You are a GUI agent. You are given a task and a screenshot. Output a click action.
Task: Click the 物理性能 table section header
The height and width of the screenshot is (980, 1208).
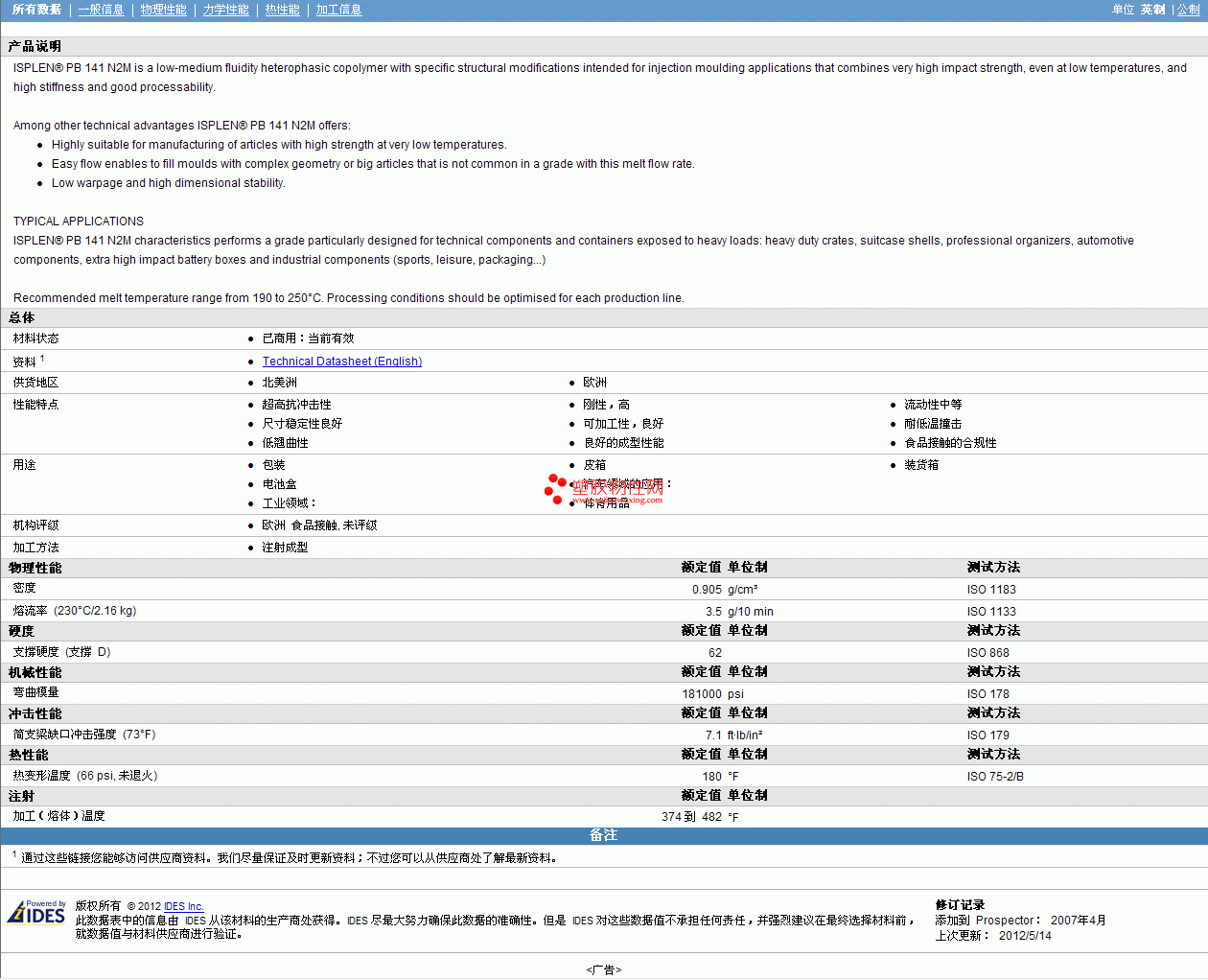pos(35,568)
